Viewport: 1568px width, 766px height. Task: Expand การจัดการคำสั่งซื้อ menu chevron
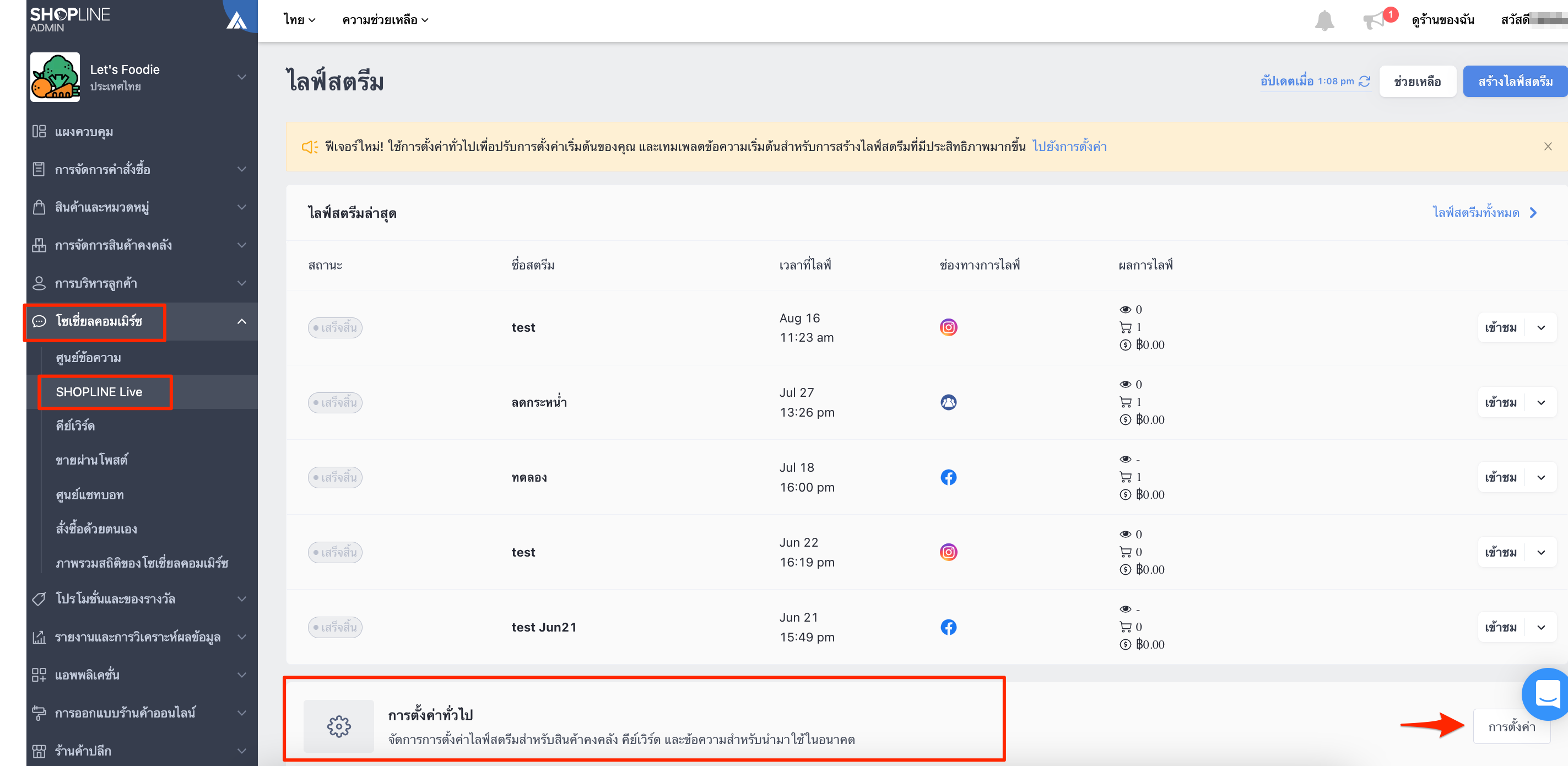tap(242, 169)
